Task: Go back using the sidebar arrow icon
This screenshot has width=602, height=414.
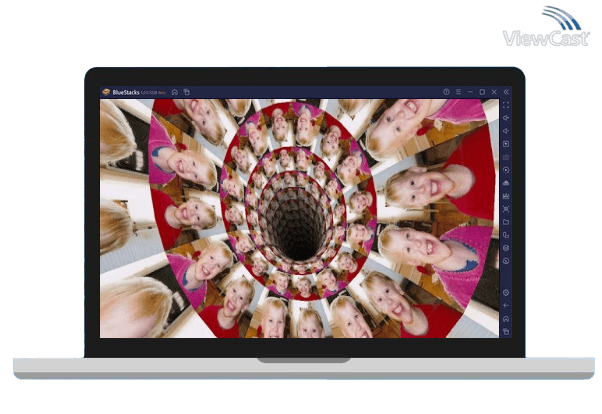Action: click(x=506, y=306)
